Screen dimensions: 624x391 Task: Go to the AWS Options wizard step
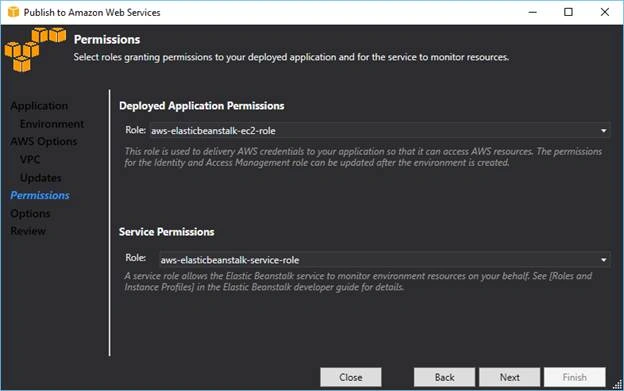[x=44, y=142]
